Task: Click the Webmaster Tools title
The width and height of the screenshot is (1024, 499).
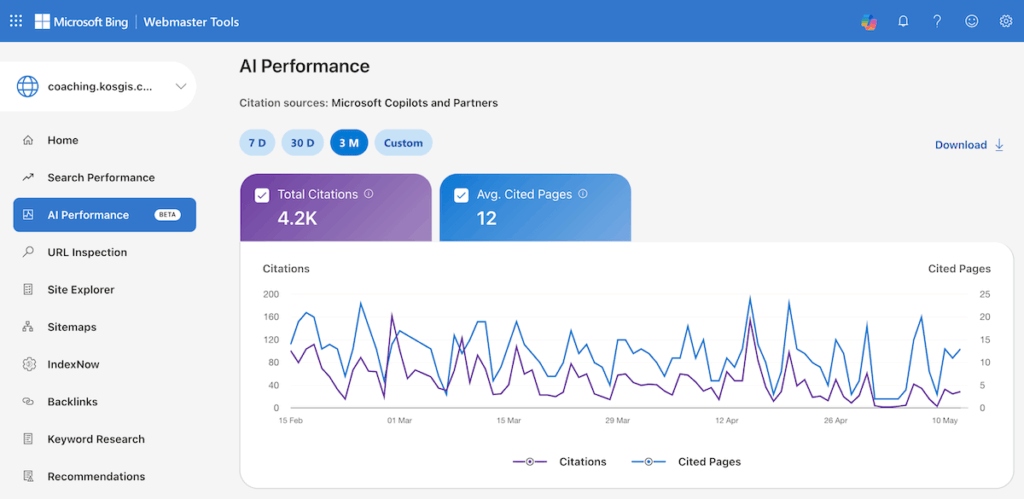Action: click(191, 22)
